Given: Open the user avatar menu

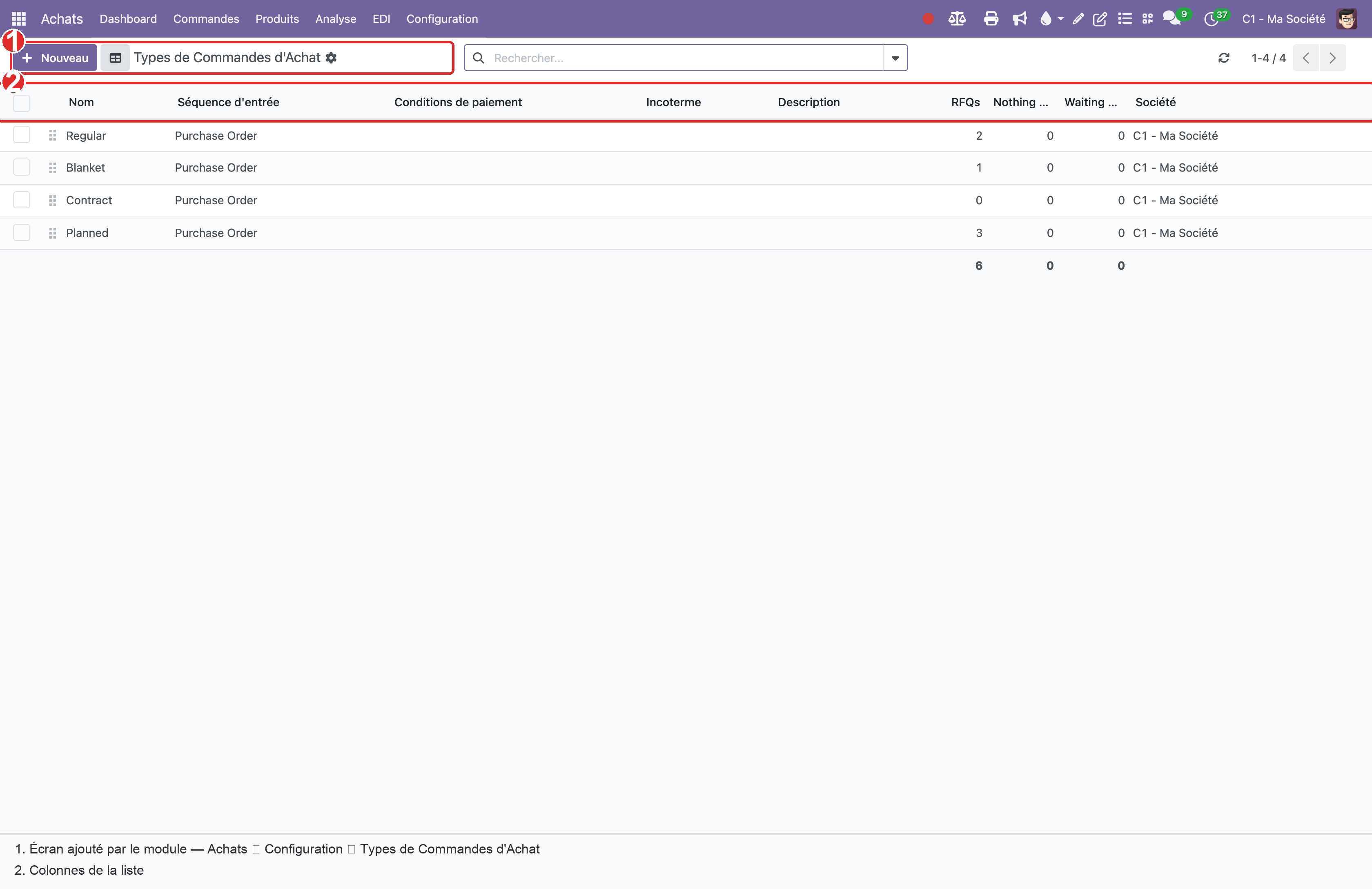Looking at the screenshot, I should [x=1347, y=18].
